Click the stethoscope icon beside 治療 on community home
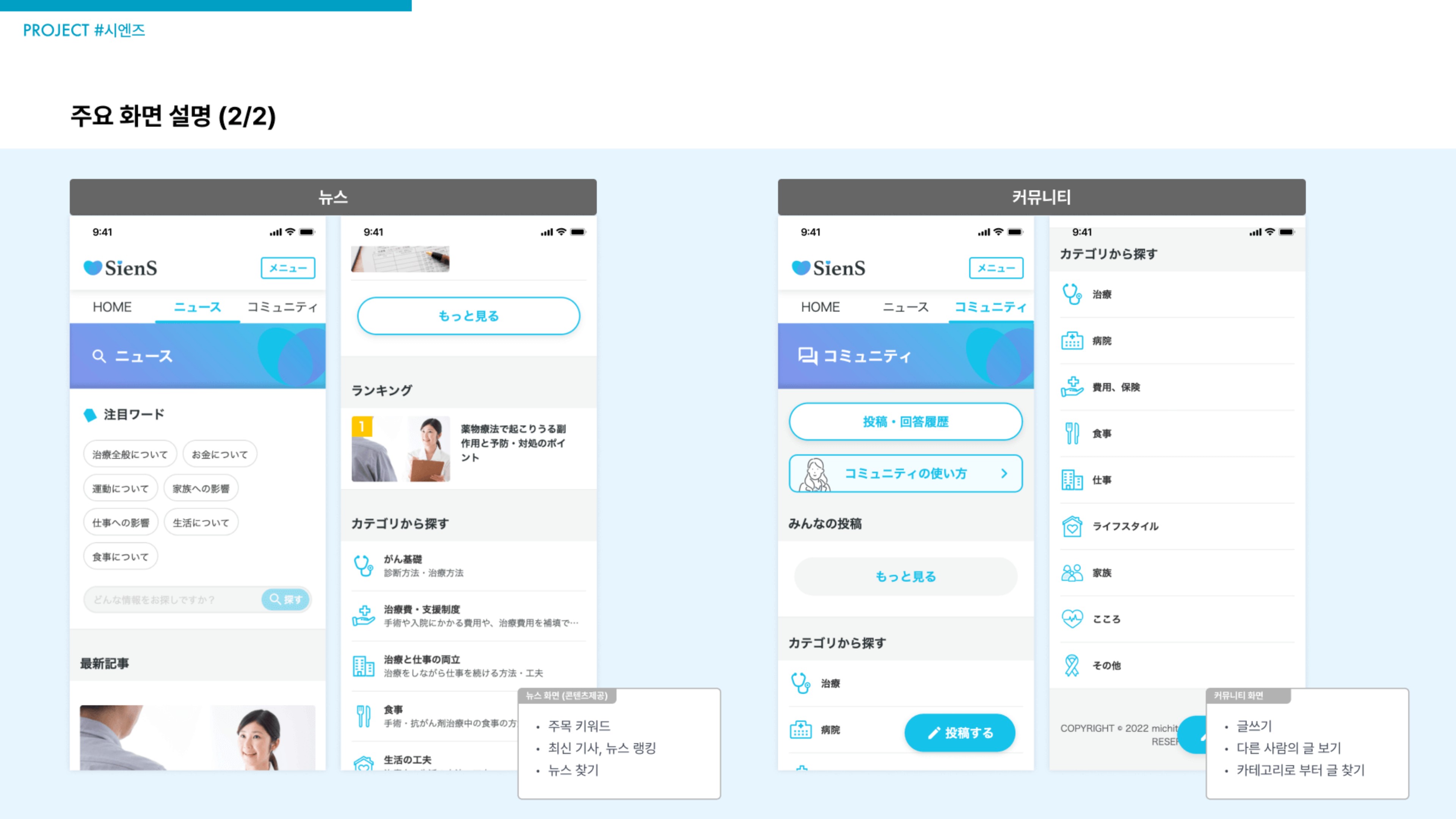The image size is (1456, 819). [800, 683]
